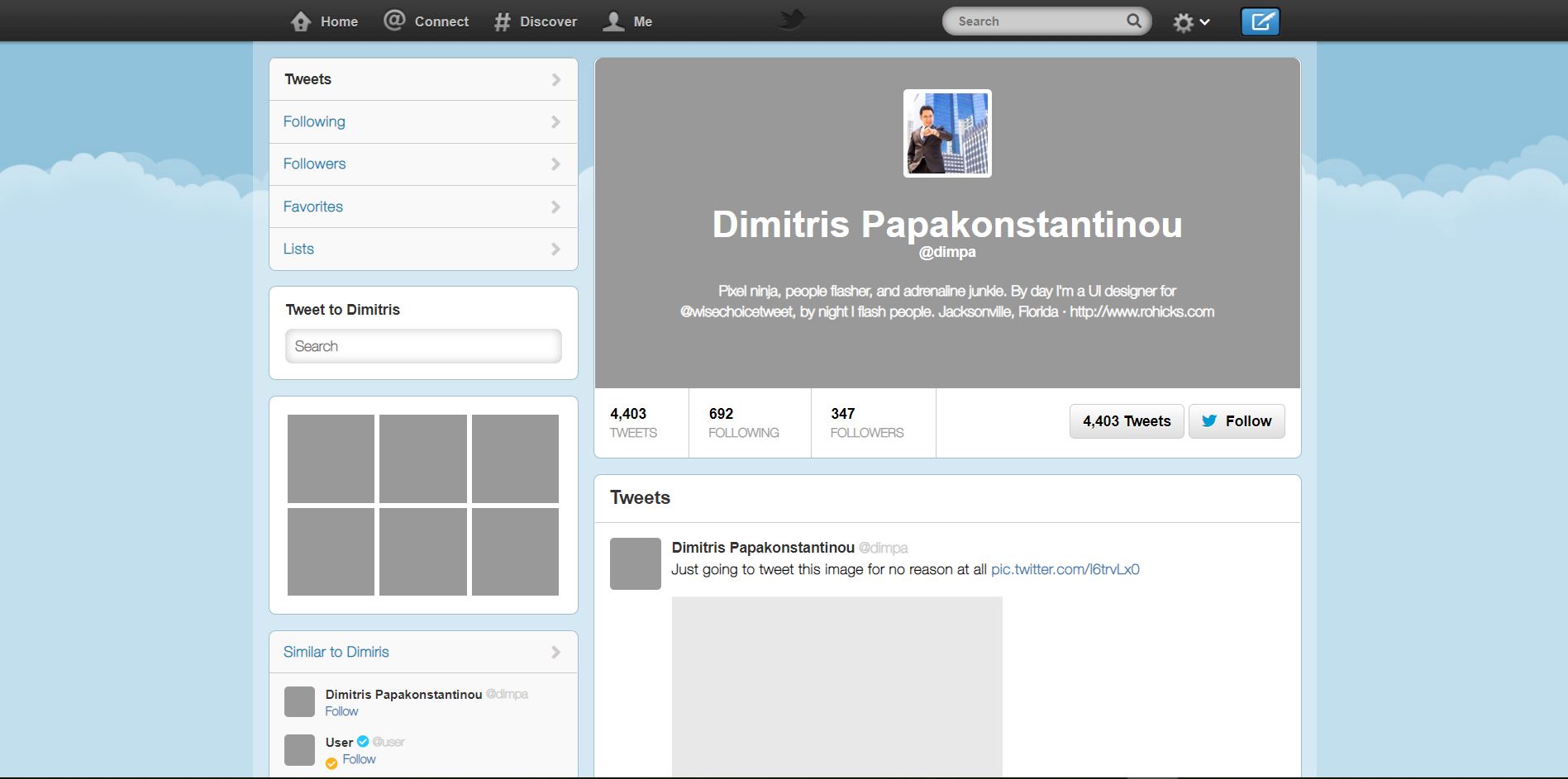Expand the Similar to Dimiris chevron
The height and width of the screenshot is (779, 1568).
555,653
